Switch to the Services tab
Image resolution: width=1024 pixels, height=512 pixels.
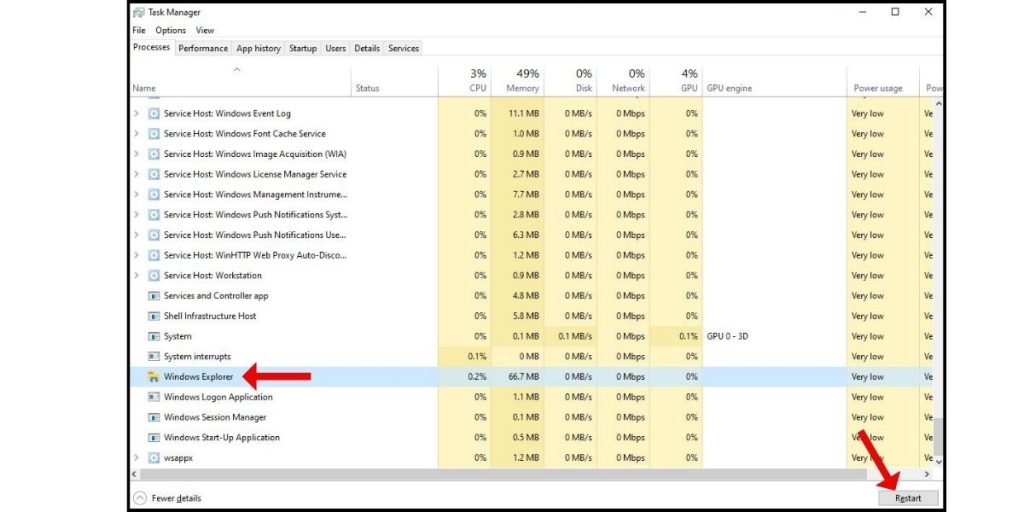(x=404, y=48)
